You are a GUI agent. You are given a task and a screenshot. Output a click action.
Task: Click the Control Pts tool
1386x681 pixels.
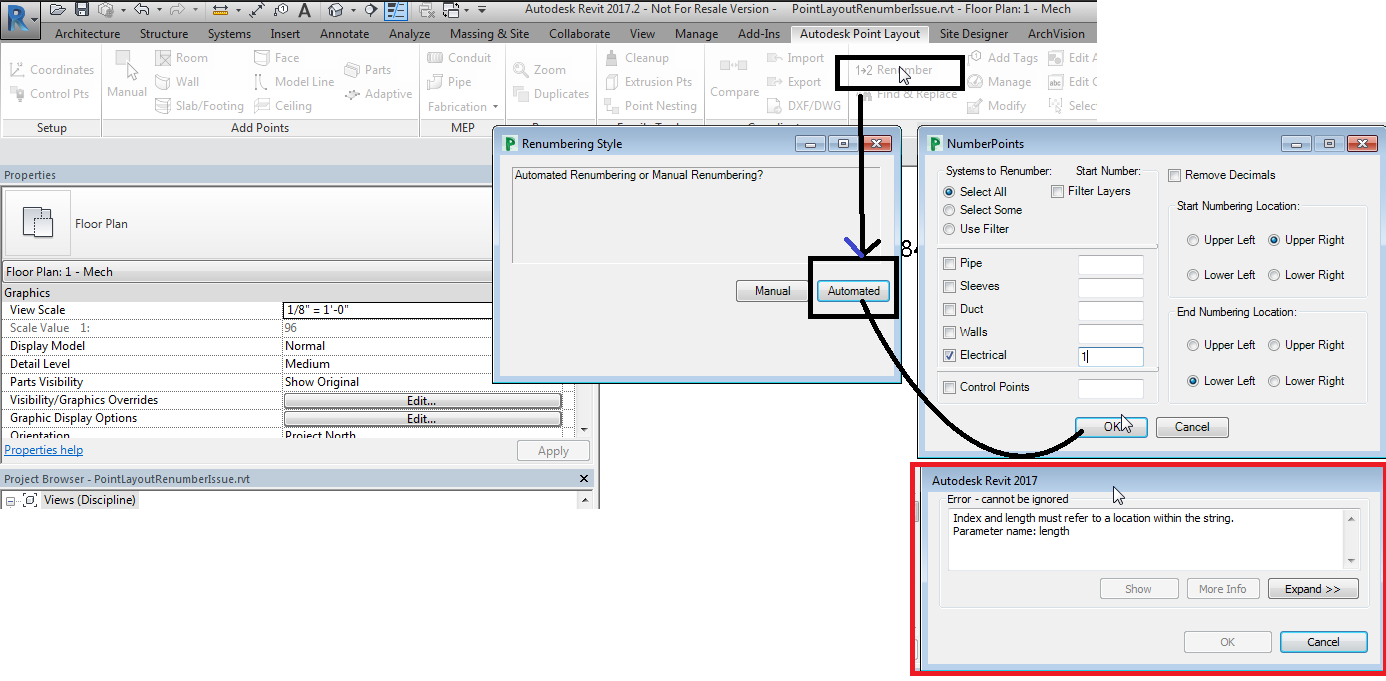click(x=51, y=94)
